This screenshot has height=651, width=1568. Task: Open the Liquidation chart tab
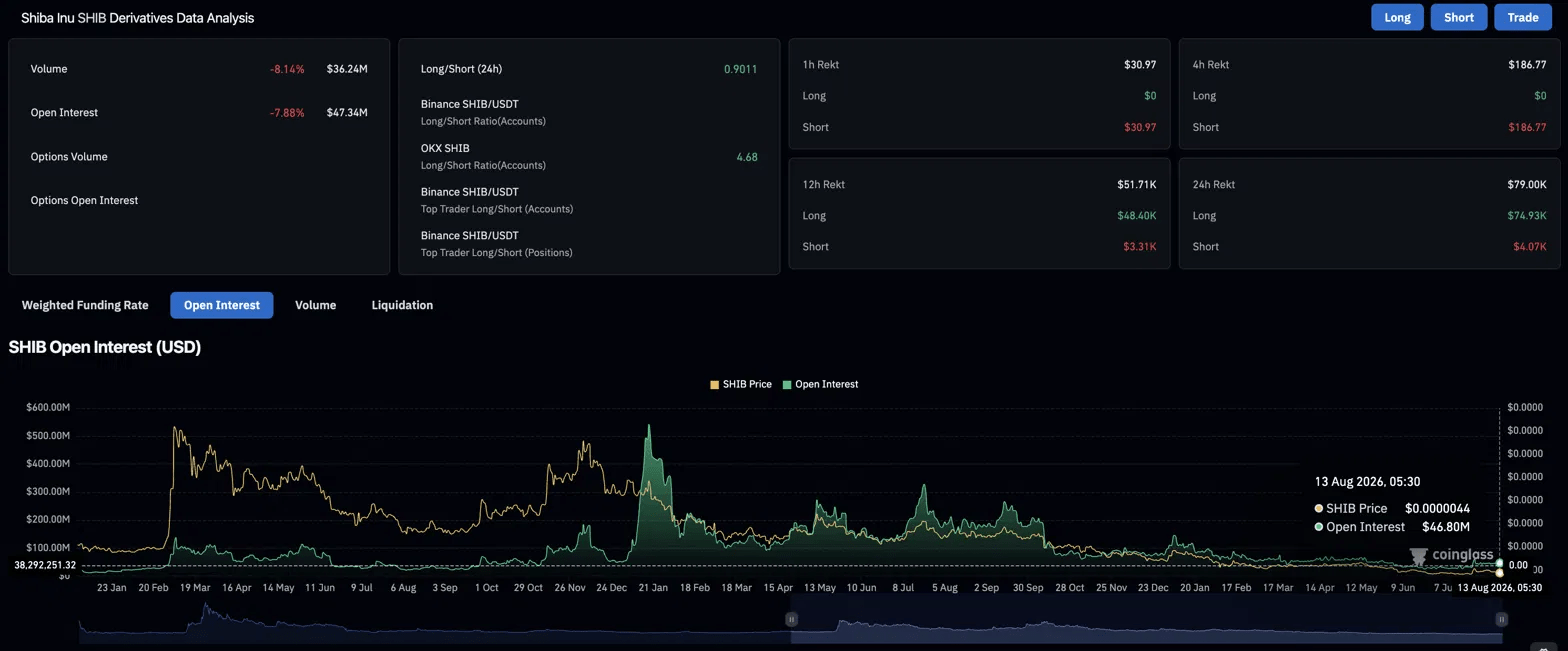coord(402,305)
